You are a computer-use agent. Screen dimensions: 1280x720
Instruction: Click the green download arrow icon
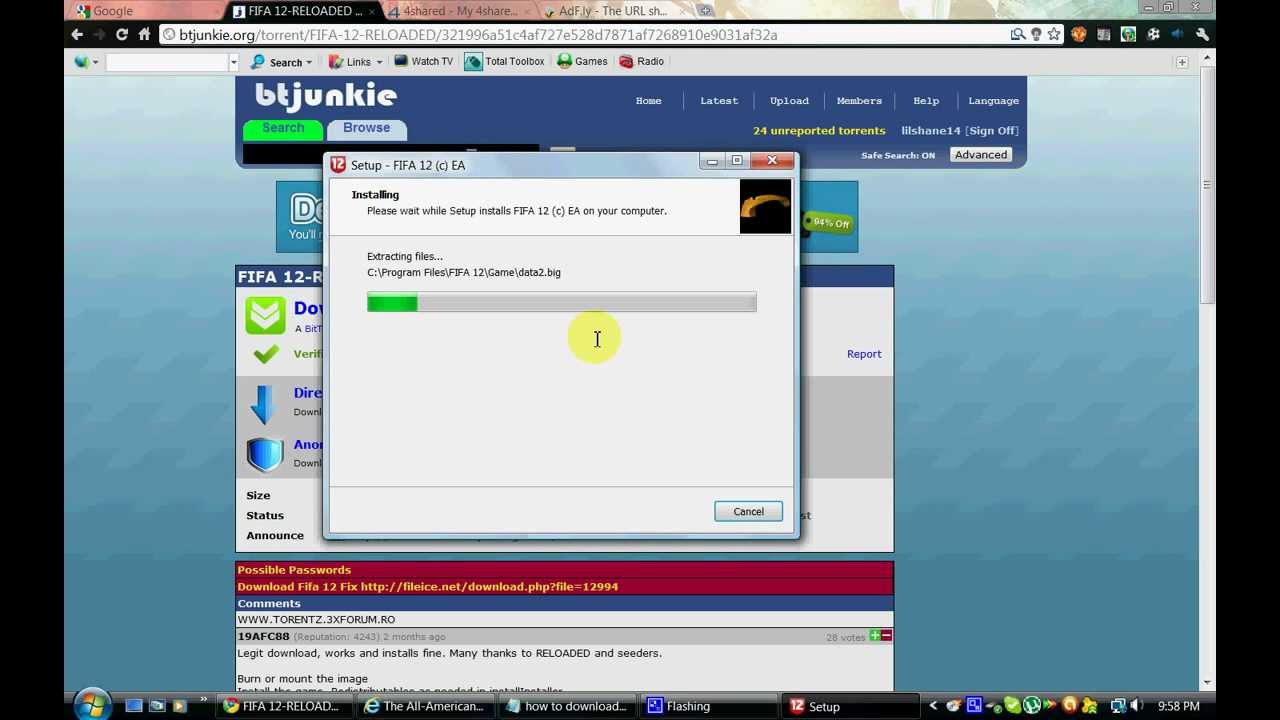pos(265,315)
